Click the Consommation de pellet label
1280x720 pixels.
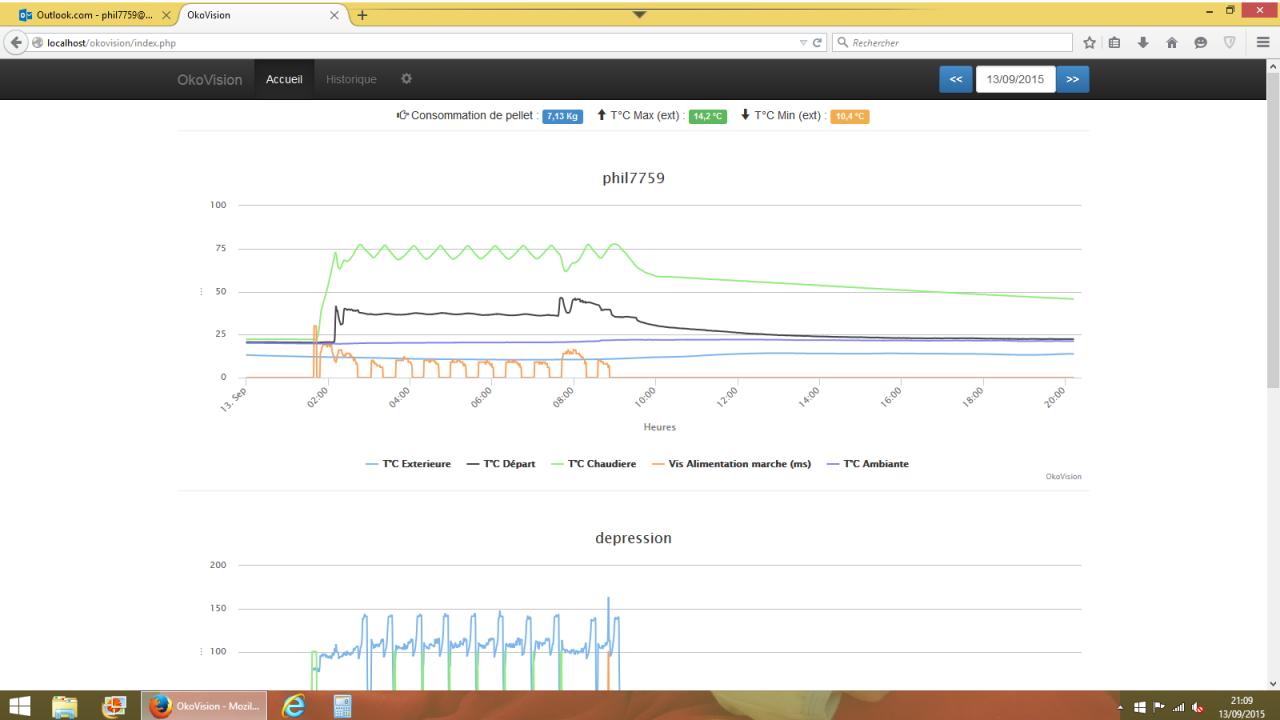474,116
